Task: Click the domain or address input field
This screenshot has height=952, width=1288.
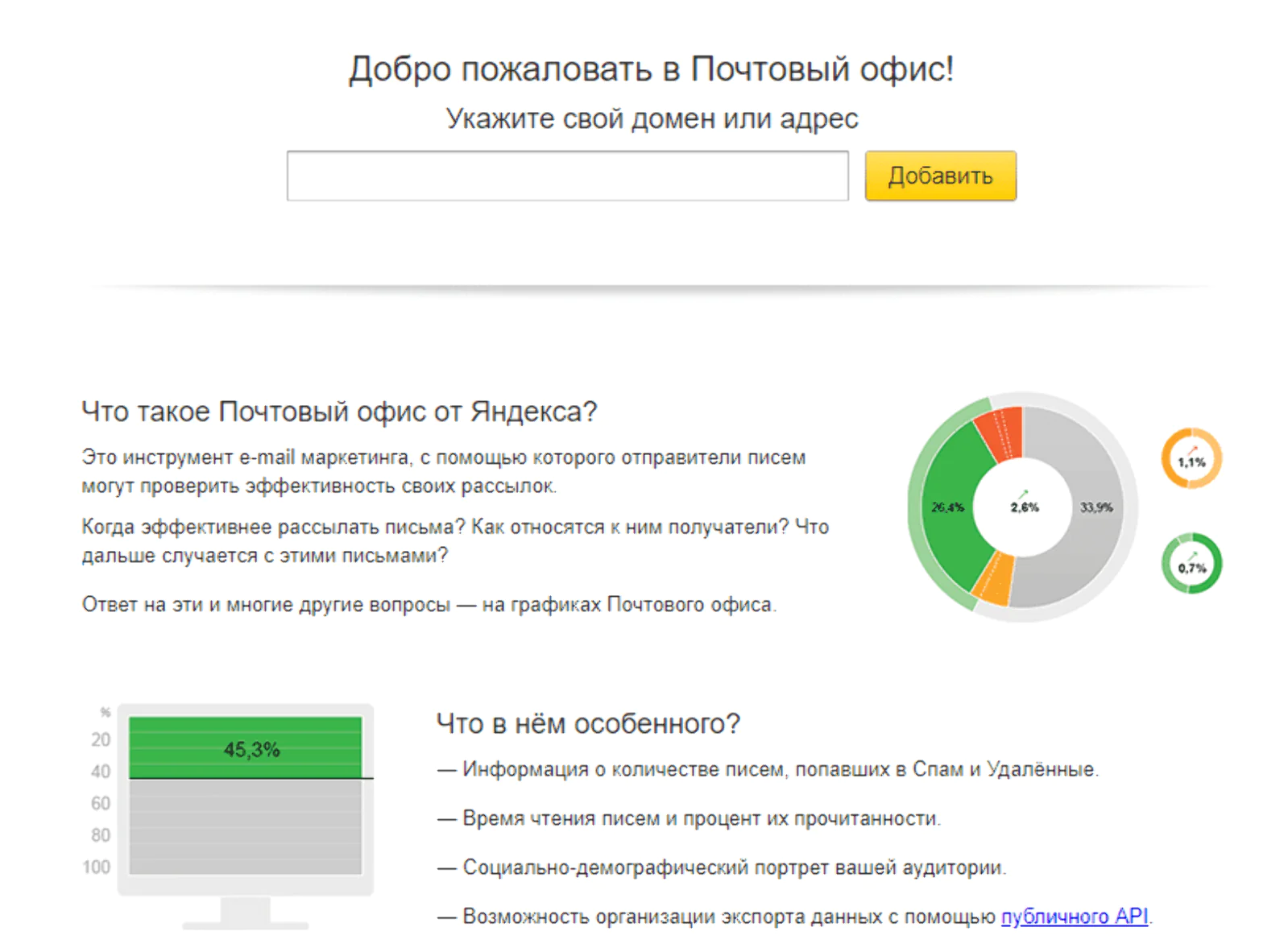Action: click(567, 176)
